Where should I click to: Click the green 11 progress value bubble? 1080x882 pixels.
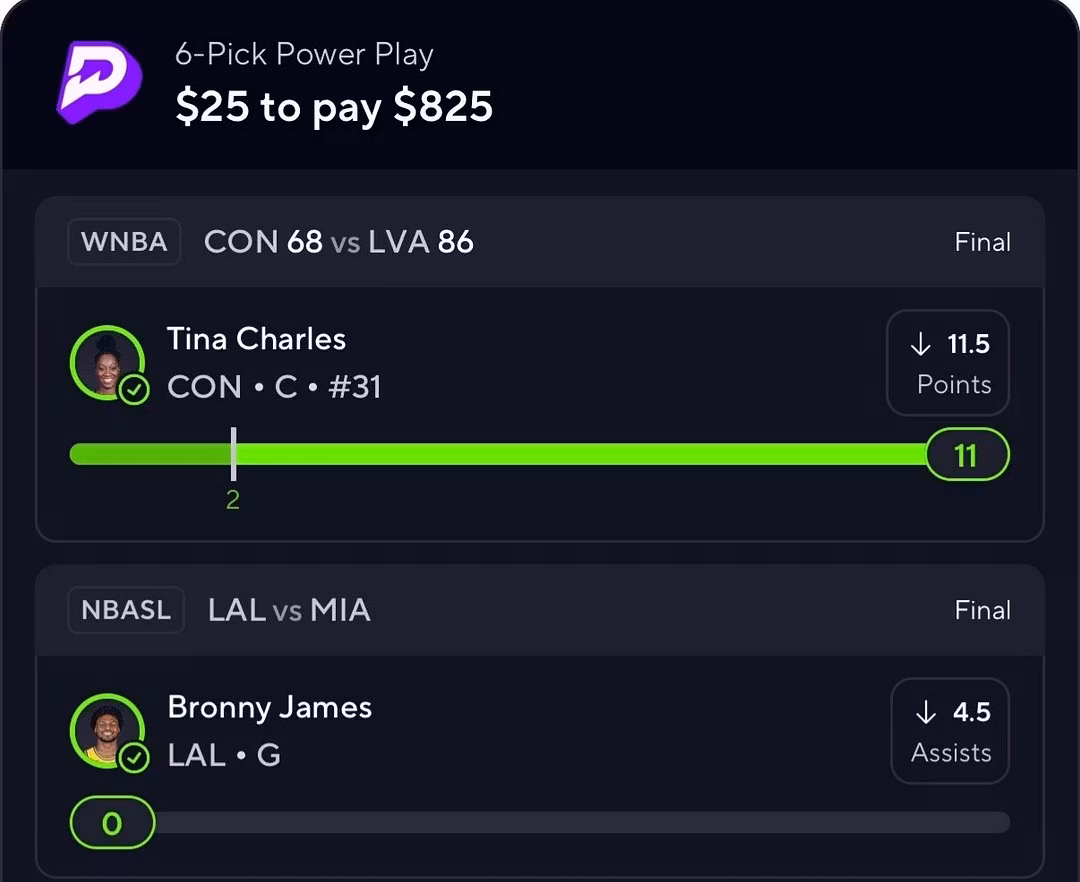tap(967, 455)
